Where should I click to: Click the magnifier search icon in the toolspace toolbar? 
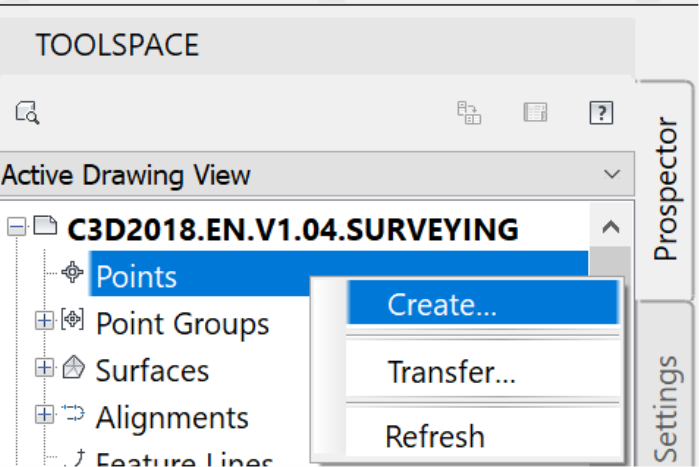point(26,112)
